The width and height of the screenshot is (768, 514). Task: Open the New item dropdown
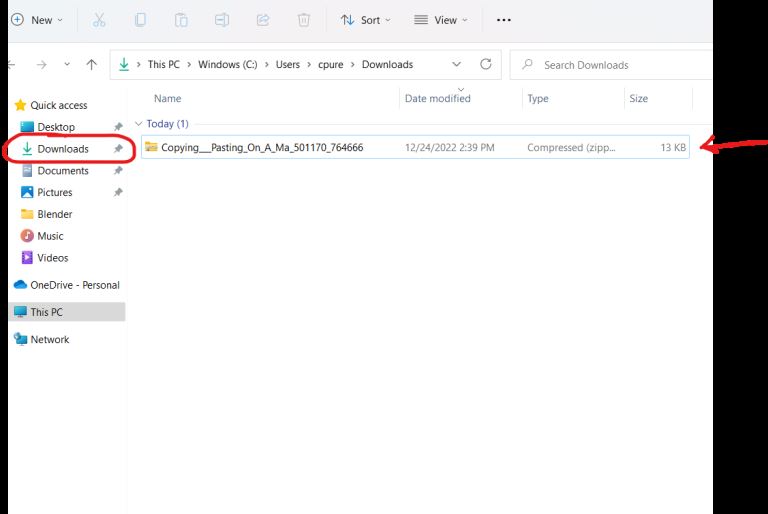37,20
